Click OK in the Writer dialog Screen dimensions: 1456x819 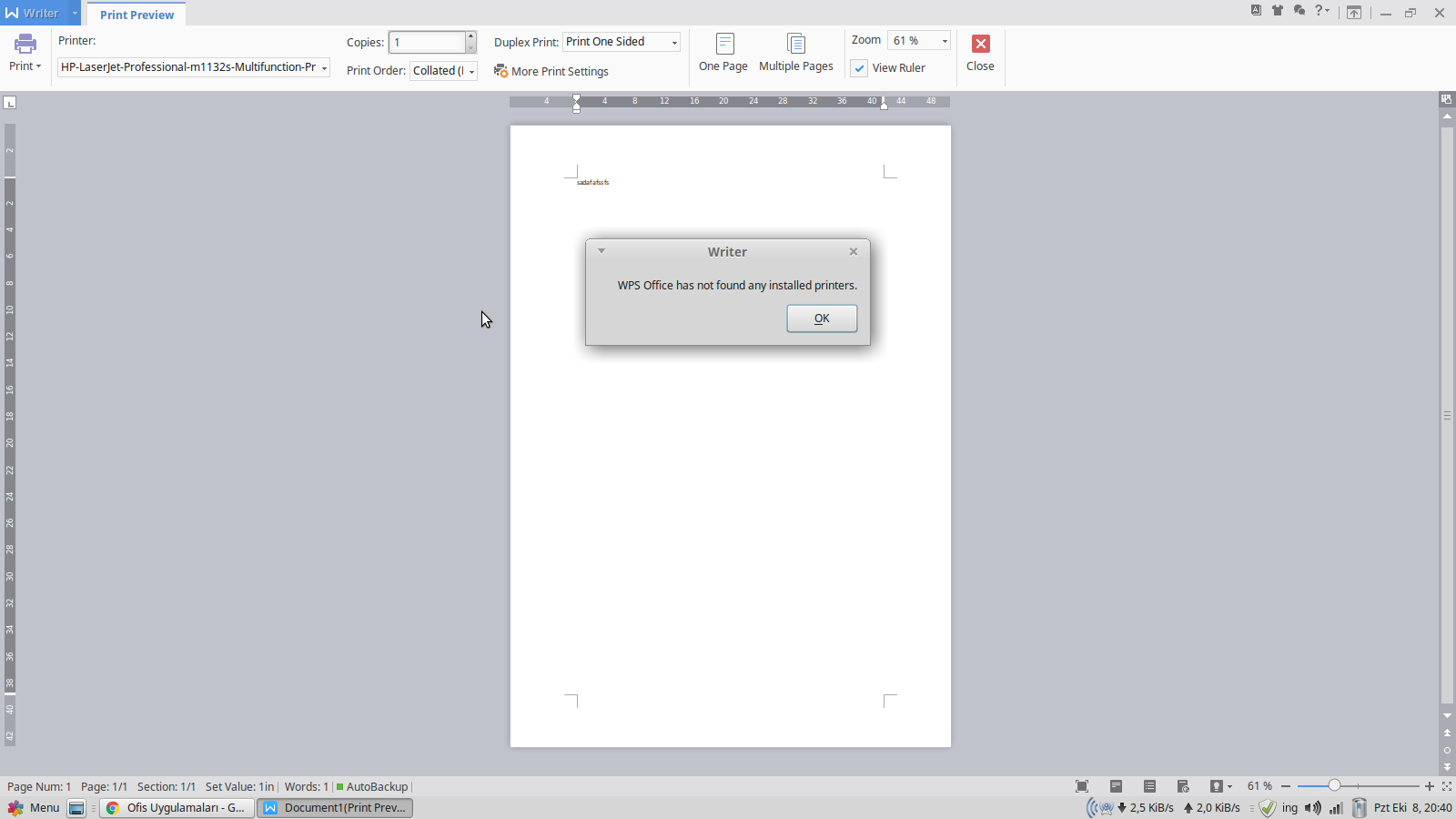pos(822,318)
